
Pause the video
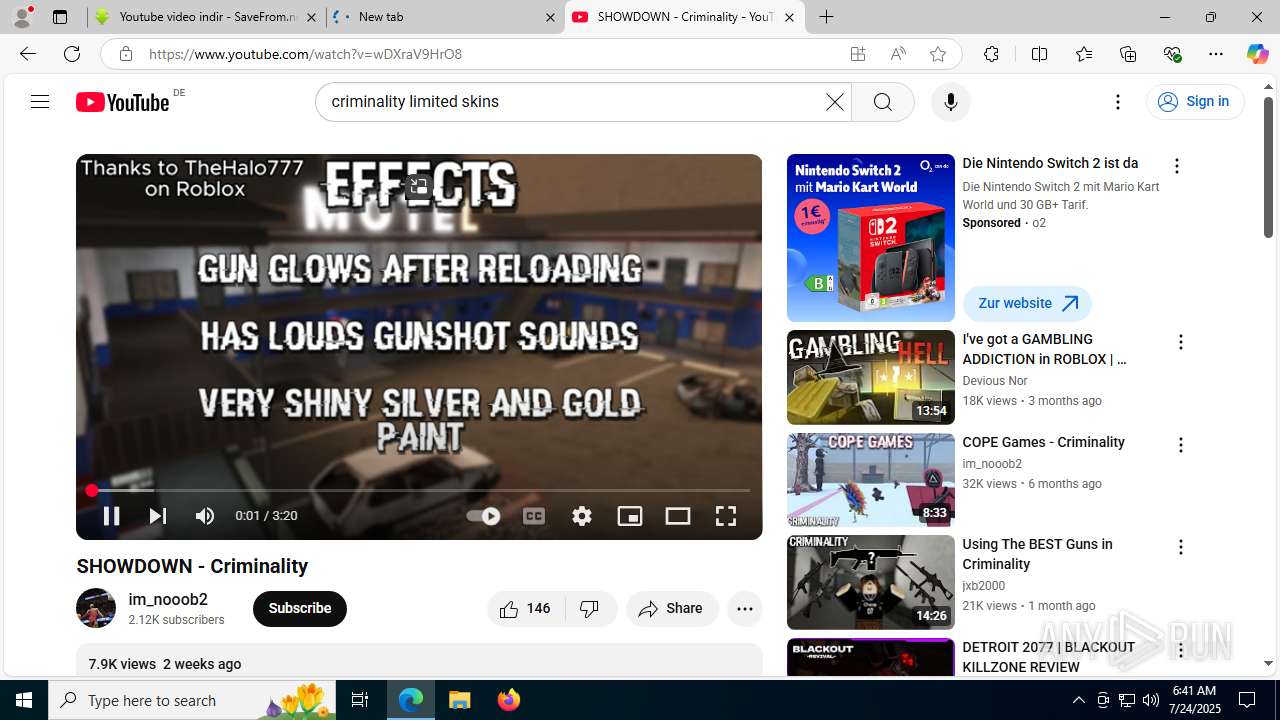[x=111, y=516]
